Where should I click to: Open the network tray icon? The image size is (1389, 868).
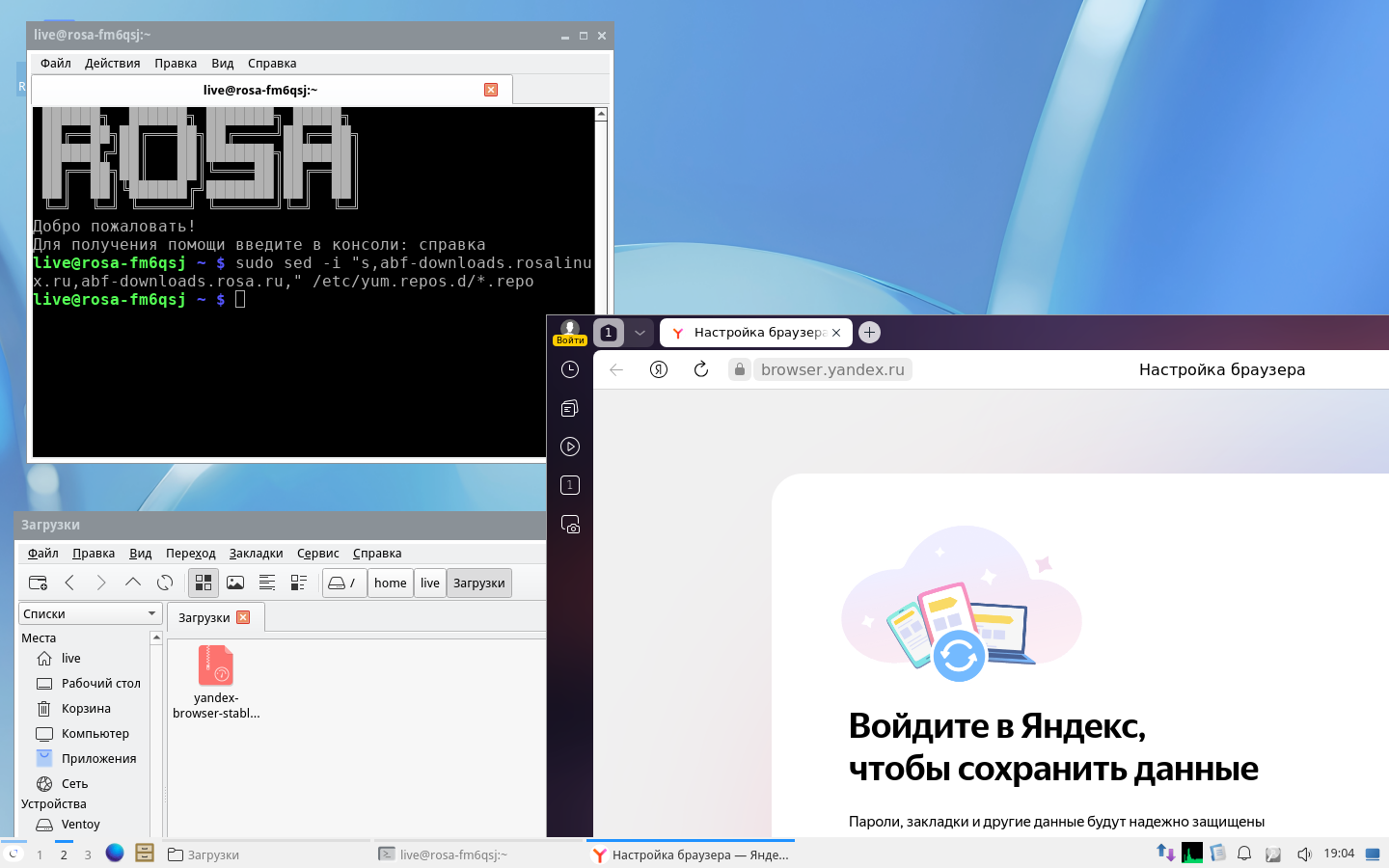[1165, 853]
